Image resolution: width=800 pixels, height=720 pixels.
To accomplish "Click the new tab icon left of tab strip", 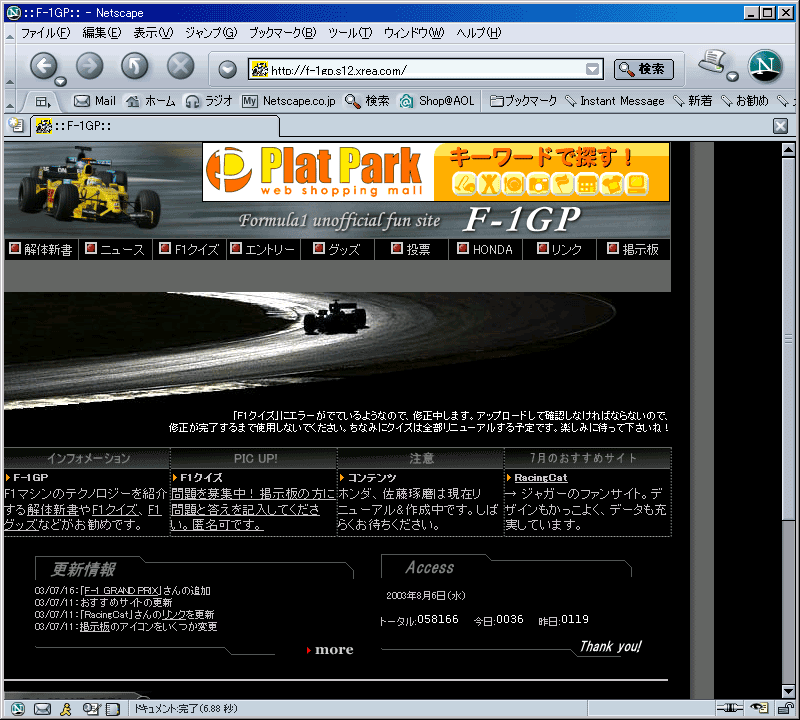I will 17,125.
